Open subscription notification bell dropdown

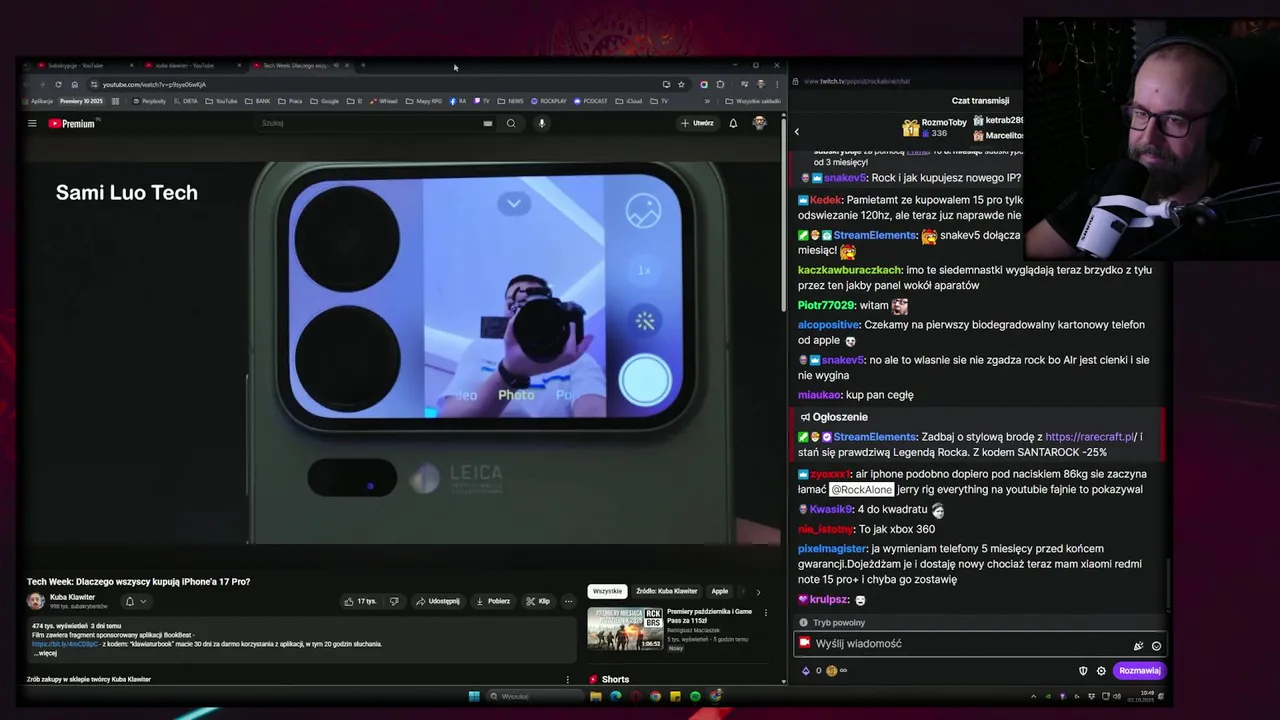(135, 601)
